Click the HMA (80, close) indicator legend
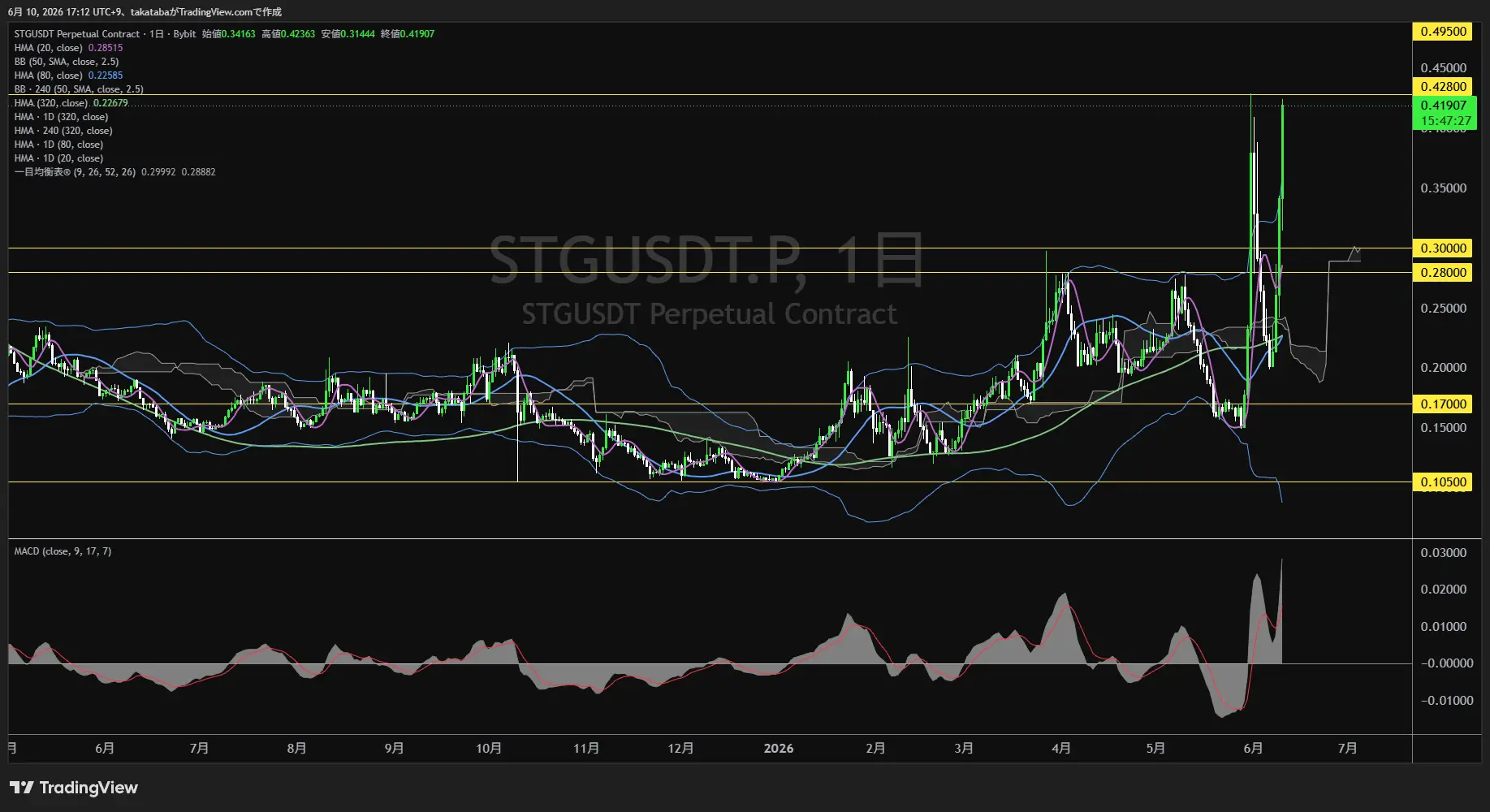1490x812 pixels. coord(68,76)
